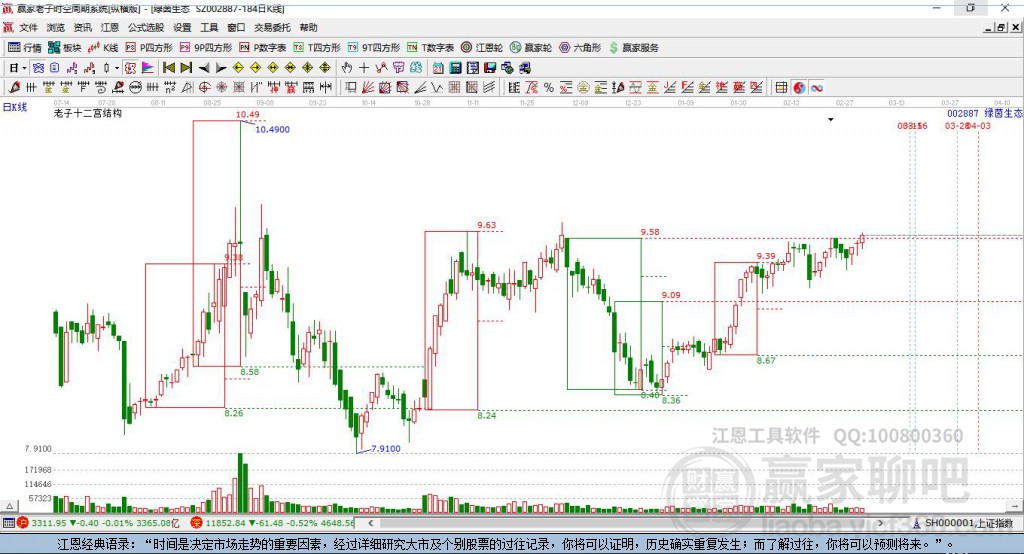The height and width of the screenshot is (554, 1024).
Task: Select the Gann fan lines tool
Action: (x=368, y=88)
